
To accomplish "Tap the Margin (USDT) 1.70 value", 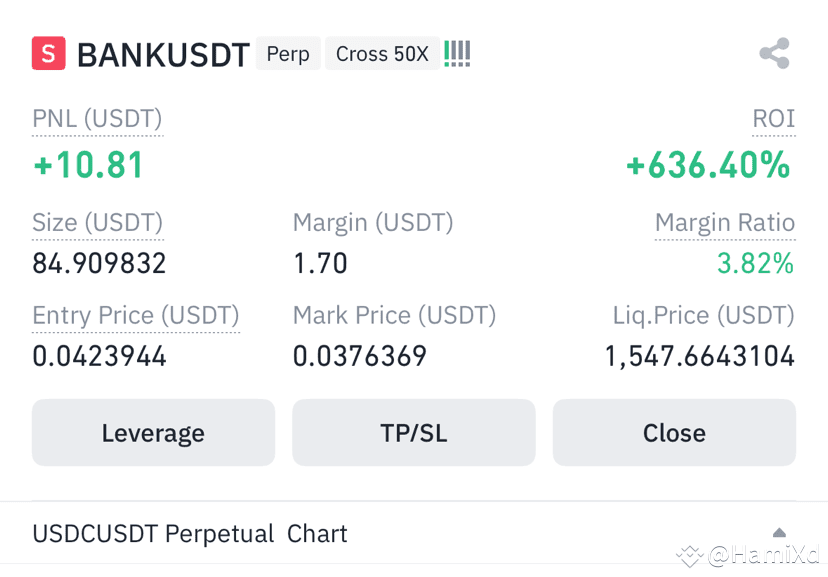I will [320, 263].
